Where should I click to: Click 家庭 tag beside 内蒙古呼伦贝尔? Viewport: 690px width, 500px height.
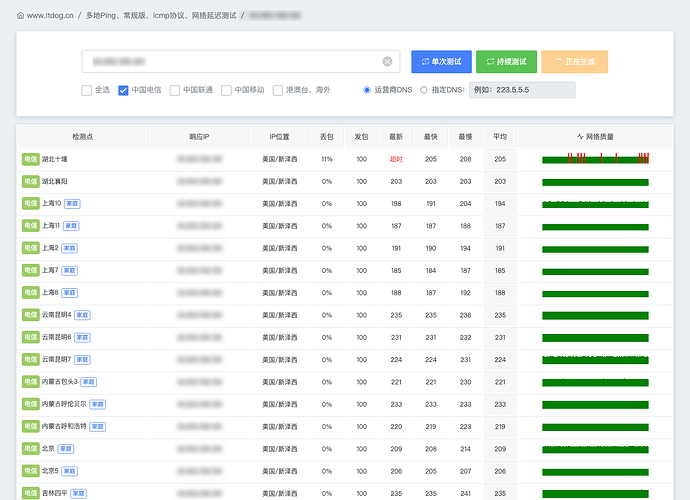[x=98, y=404]
